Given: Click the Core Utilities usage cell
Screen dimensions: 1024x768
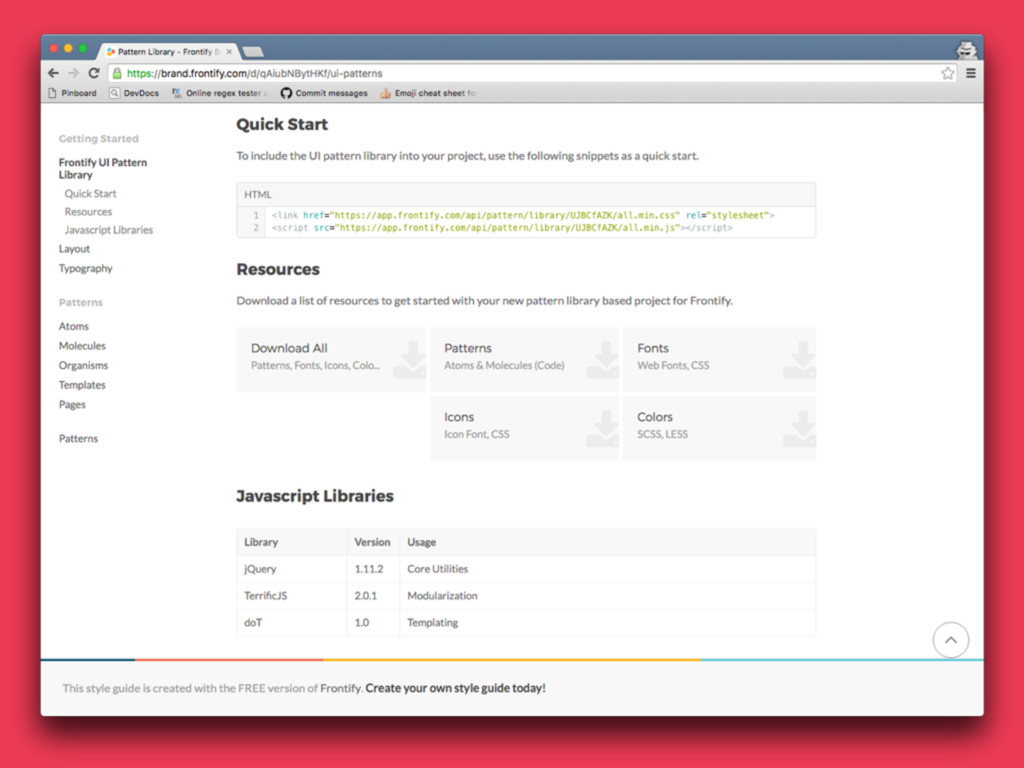Looking at the screenshot, I should [x=607, y=569].
